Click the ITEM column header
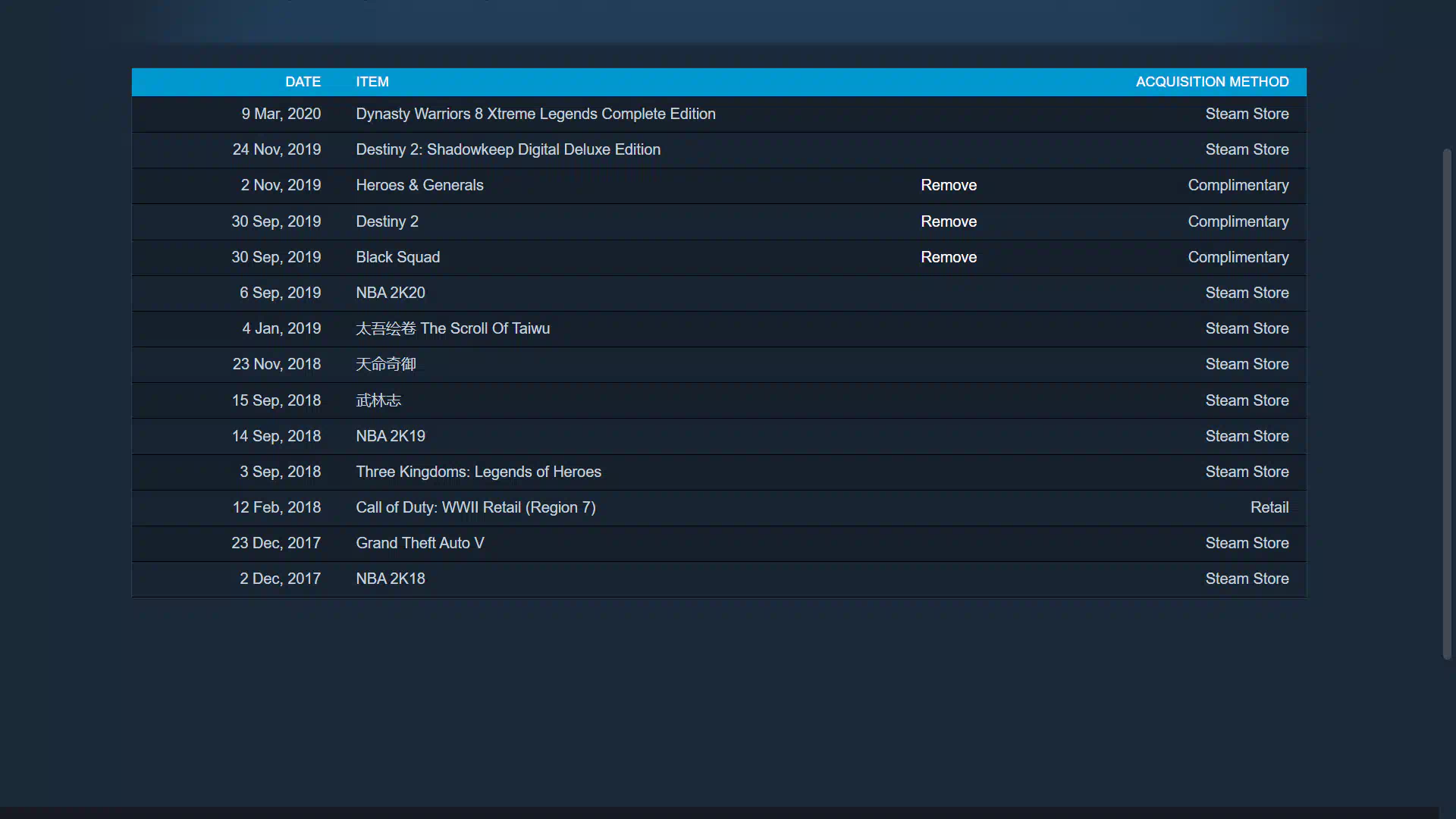1456x819 pixels. 372,82
